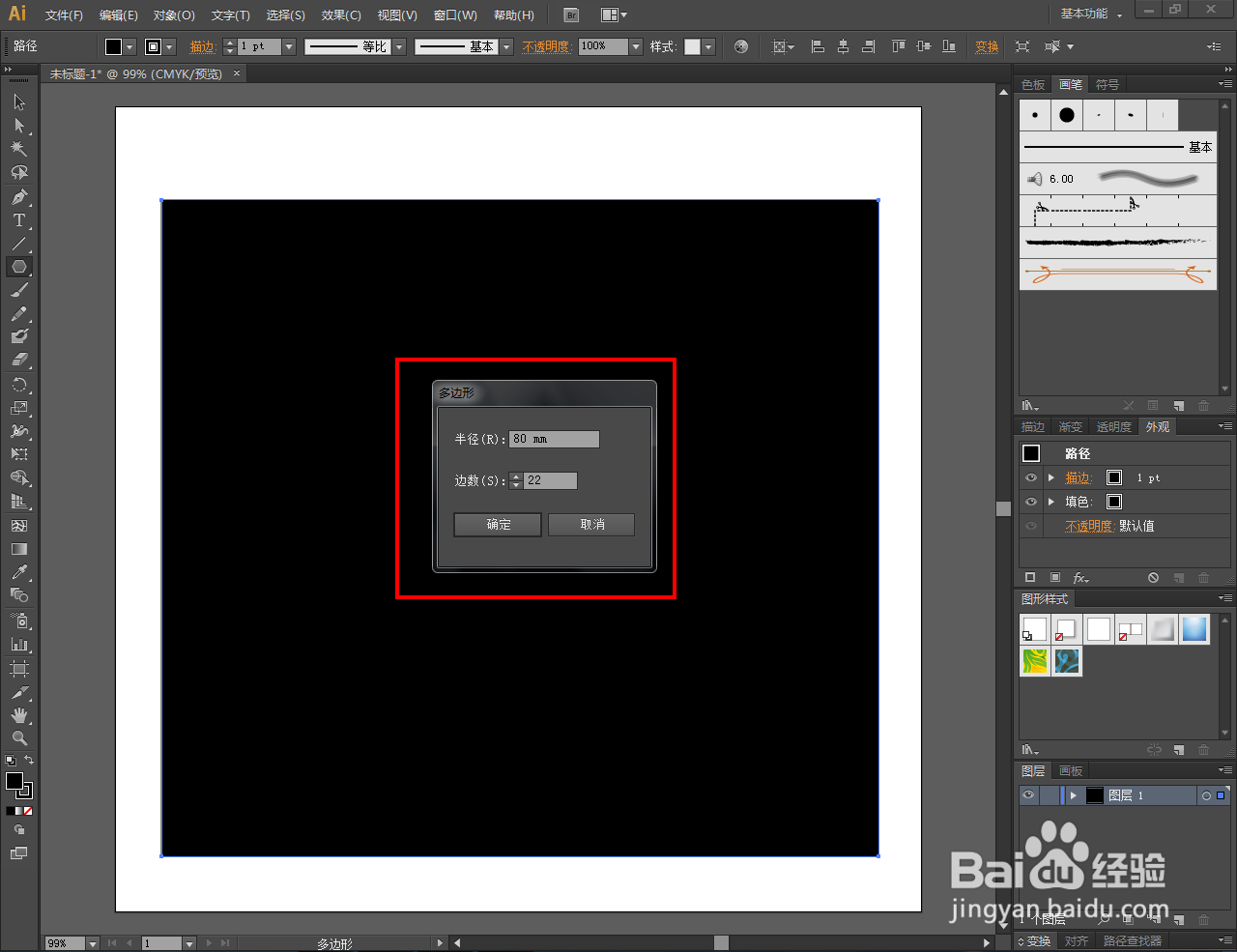Click horizontal align left icon

click(x=818, y=46)
